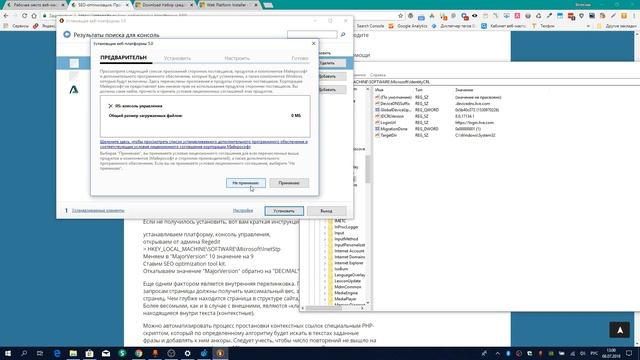Click the 'Не принимаю' decline button

tap(246, 183)
